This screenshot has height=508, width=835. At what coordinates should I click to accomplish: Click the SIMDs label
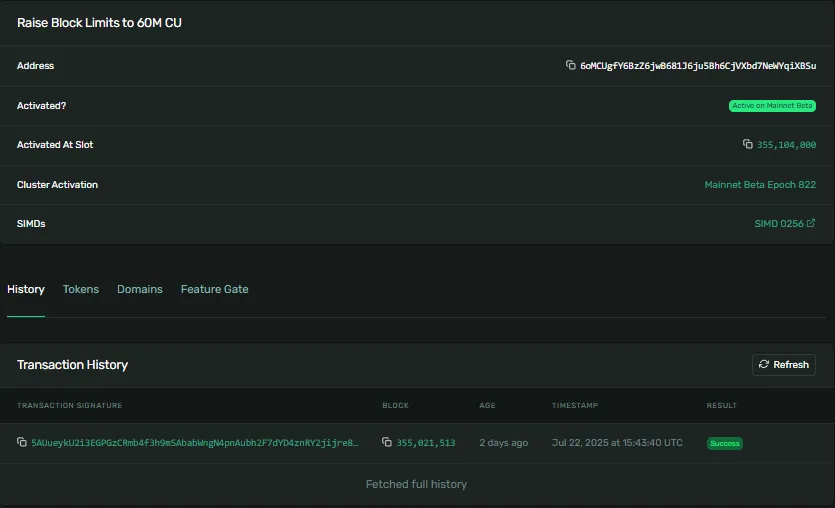coord(31,224)
